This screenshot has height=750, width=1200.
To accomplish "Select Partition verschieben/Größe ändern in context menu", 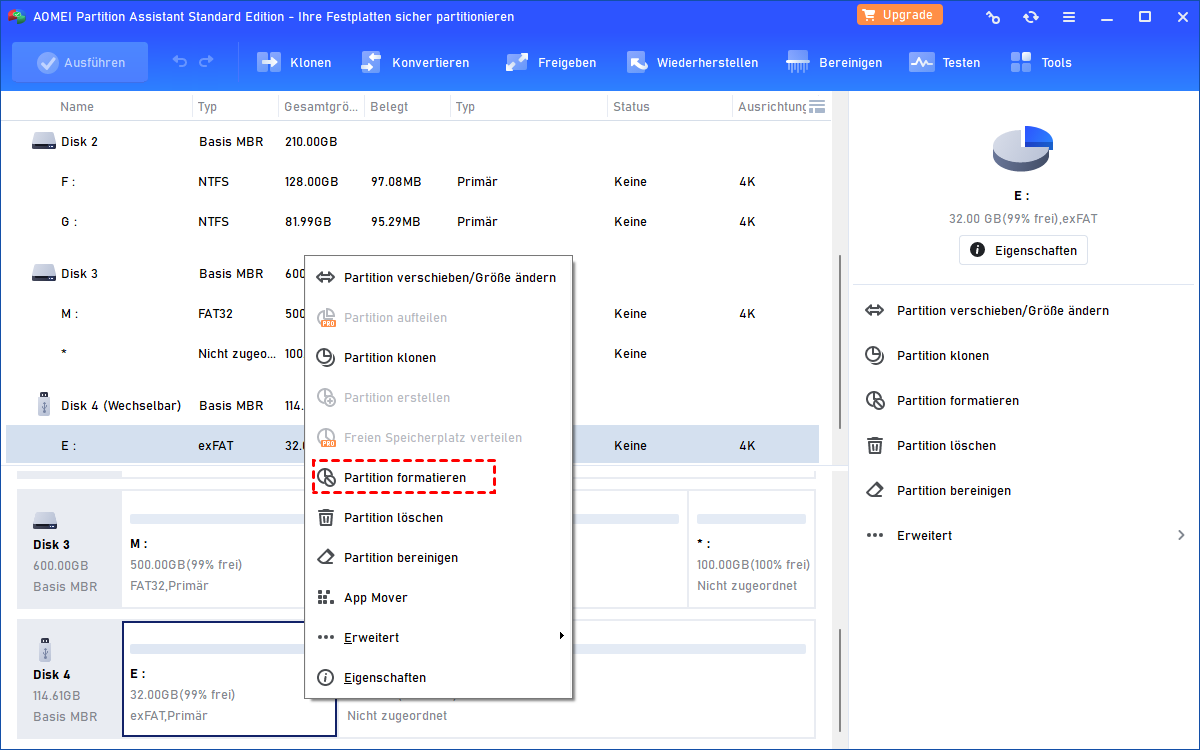I will click(438, 277).
